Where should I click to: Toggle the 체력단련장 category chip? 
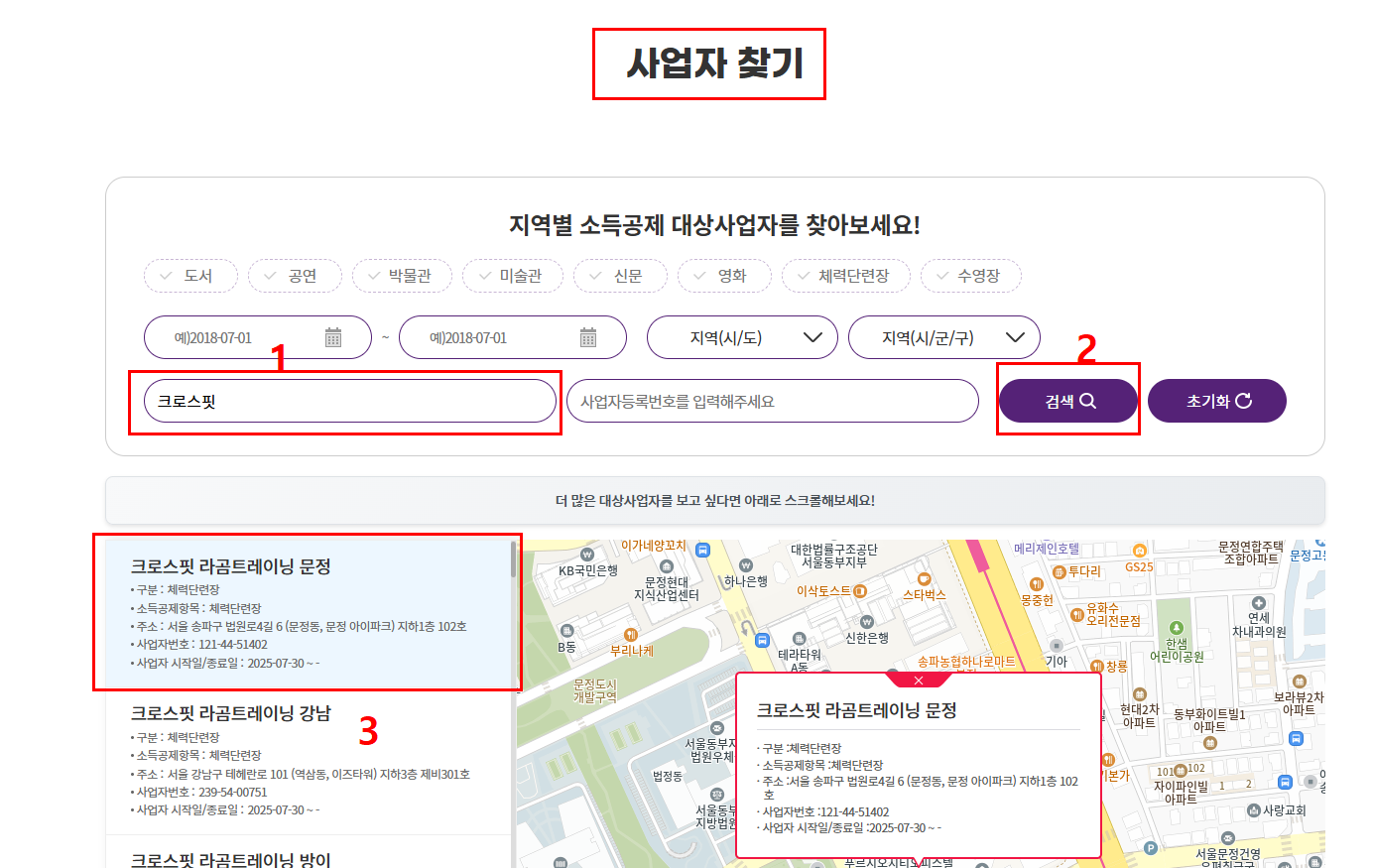coord(846,276)
